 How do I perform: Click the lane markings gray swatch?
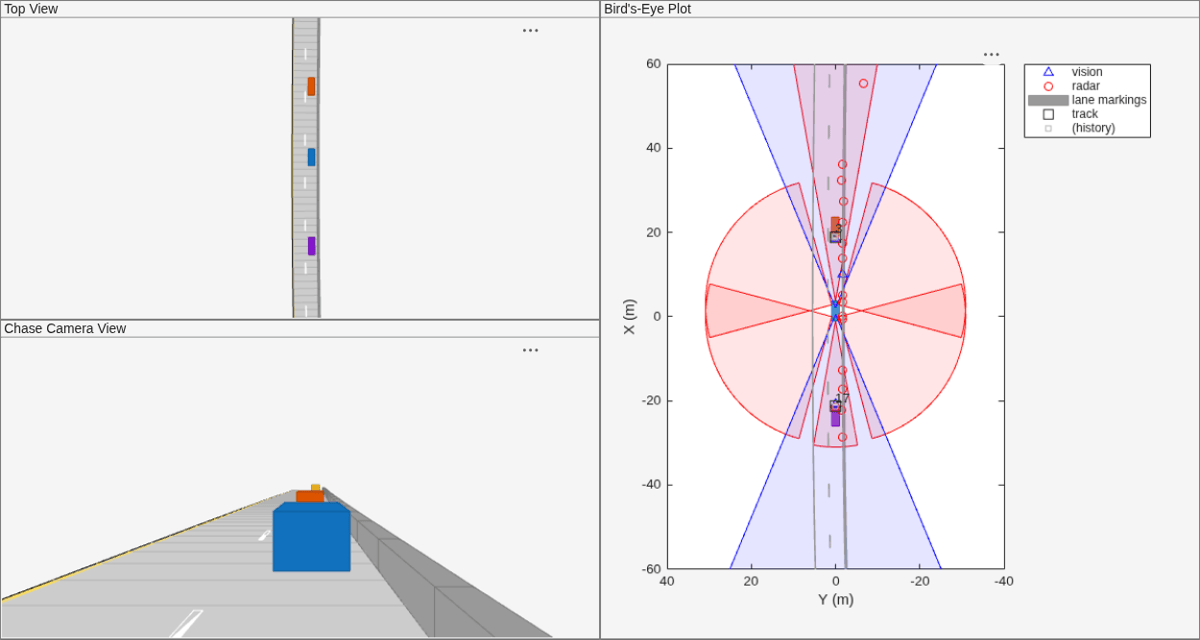tap(1048, 100)
